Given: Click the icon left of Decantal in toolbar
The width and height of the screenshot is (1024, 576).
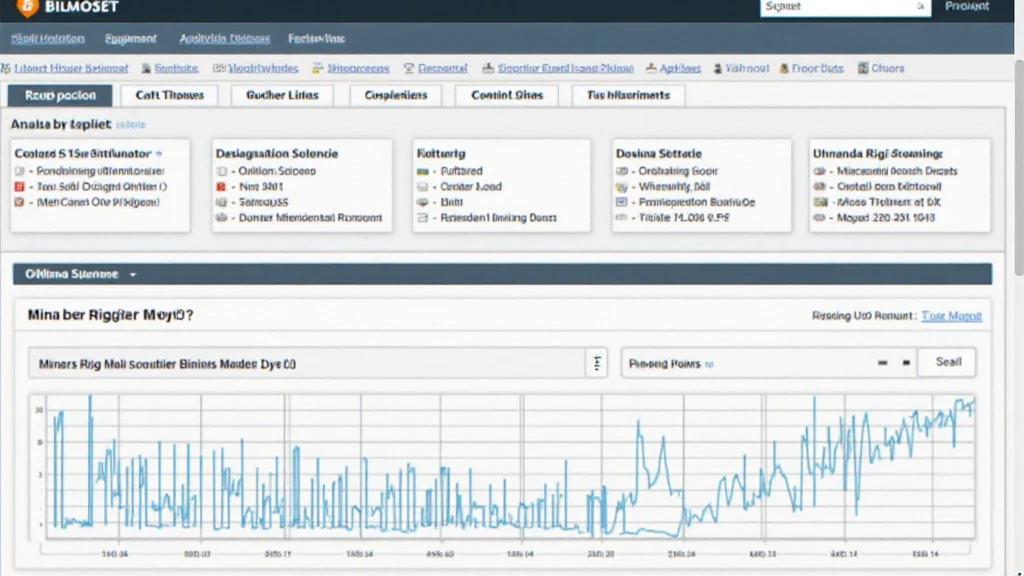Looking at the screenshot, I should [x=409, y=69].
